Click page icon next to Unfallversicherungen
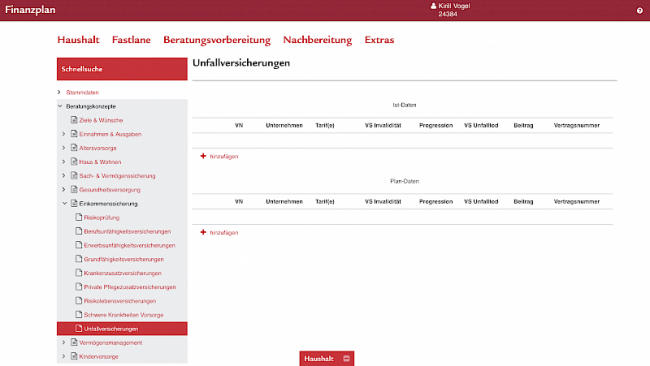 click(x=79, y=328)
